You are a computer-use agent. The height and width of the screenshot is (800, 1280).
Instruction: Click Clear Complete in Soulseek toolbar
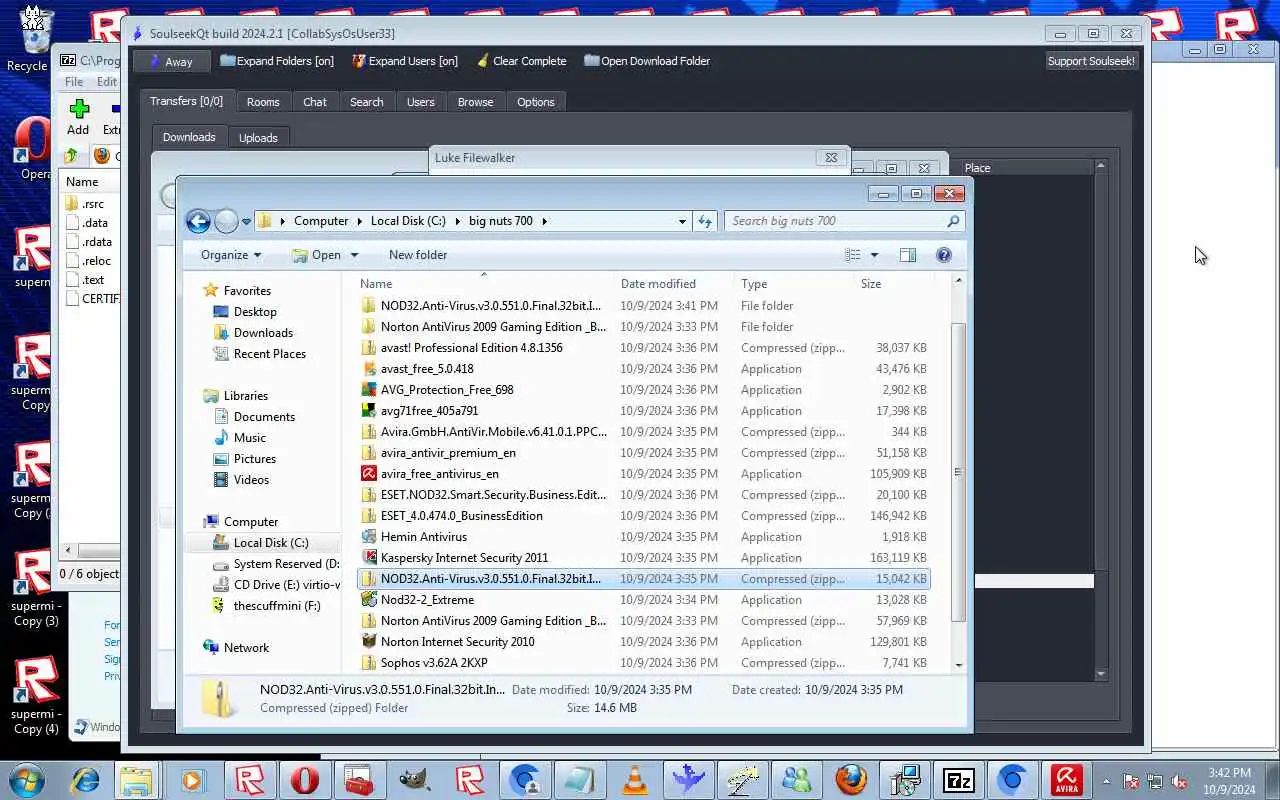pos(521,61)
